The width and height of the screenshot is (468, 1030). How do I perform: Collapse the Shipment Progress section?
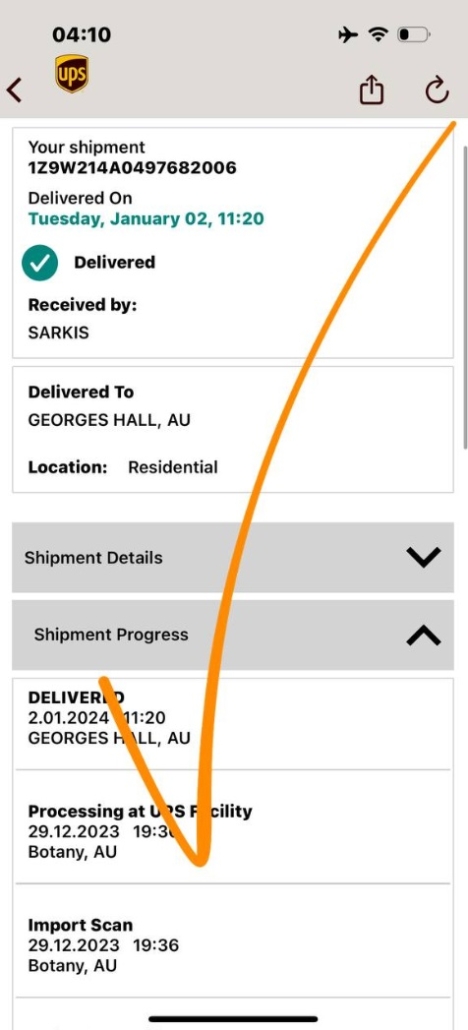pos(233,635)
